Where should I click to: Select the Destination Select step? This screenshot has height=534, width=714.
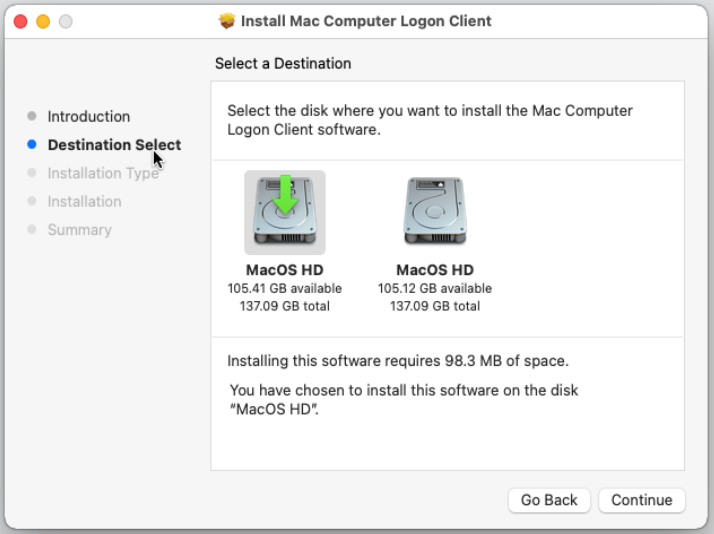(x=113, y=145)
